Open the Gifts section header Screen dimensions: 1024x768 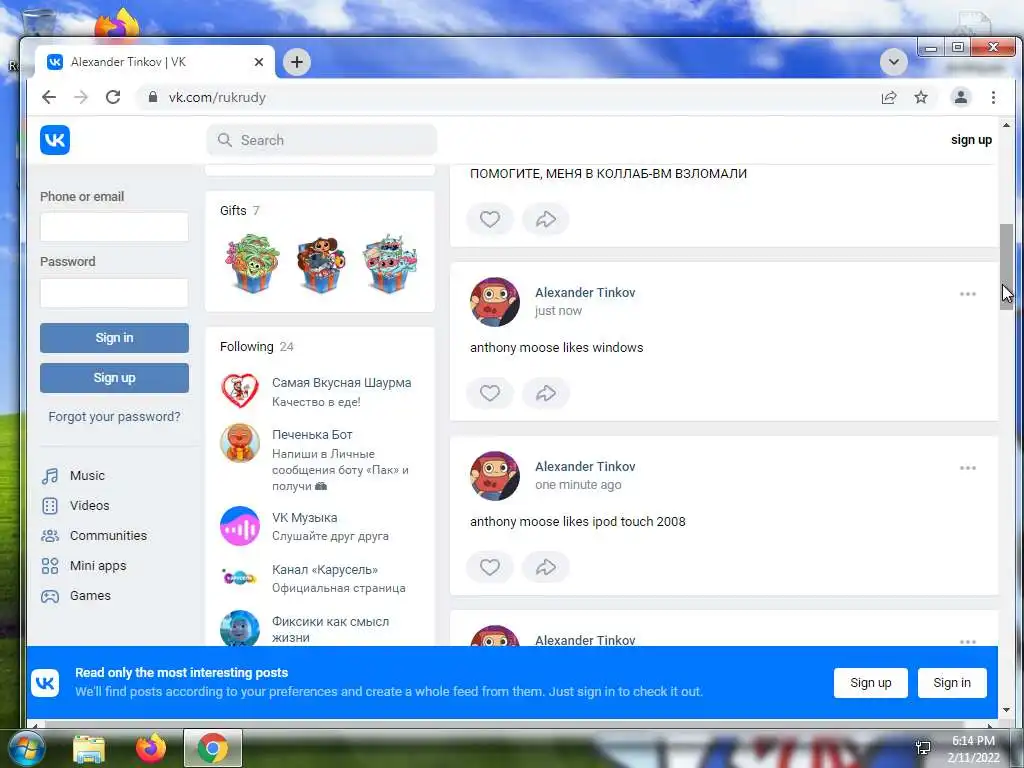[240, 210]
